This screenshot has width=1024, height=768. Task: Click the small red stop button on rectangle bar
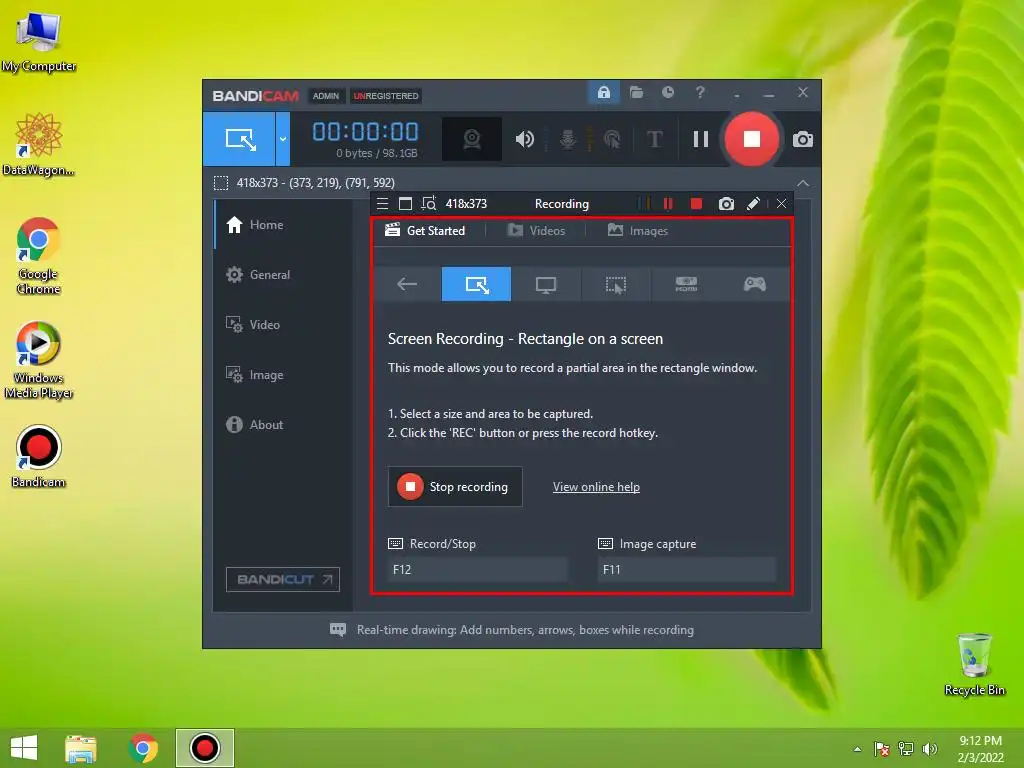click(696, 204)
